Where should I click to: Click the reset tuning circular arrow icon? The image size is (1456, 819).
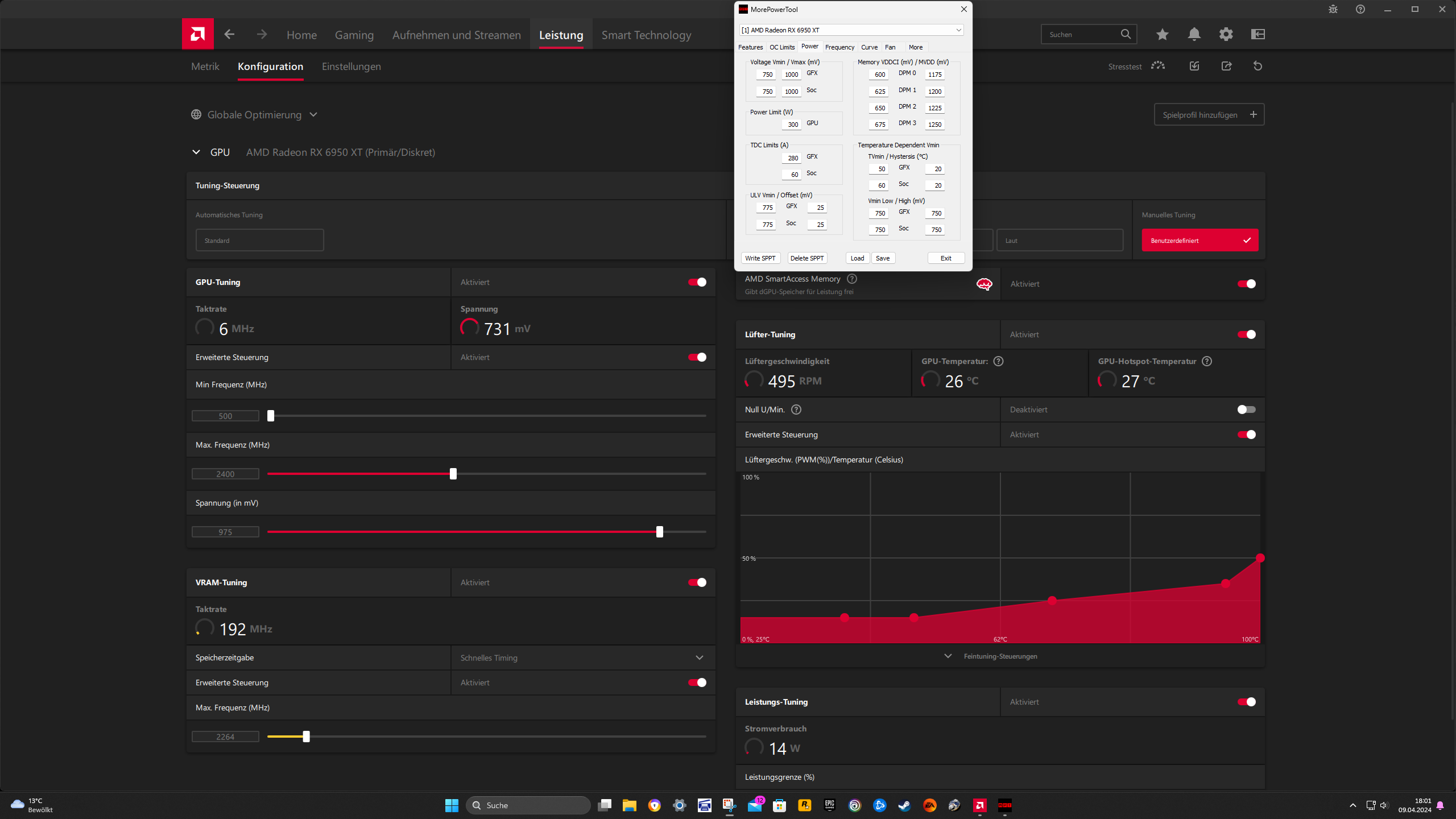click(x=1258, y=66)
